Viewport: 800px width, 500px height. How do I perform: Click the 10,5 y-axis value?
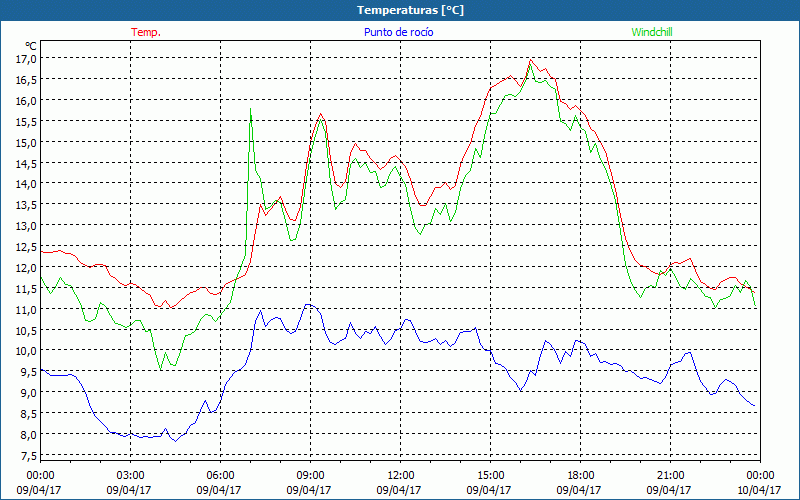coord(28,330)
